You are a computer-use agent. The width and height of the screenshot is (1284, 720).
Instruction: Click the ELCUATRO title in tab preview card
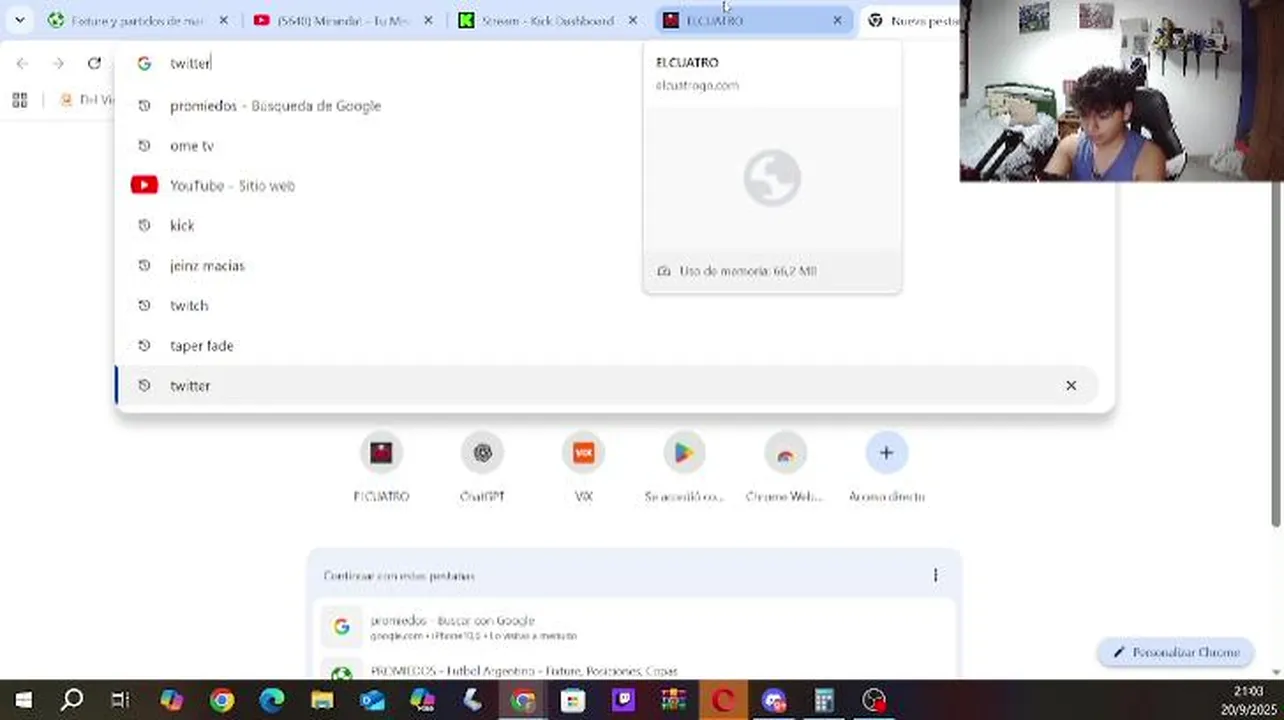[687, 62]
